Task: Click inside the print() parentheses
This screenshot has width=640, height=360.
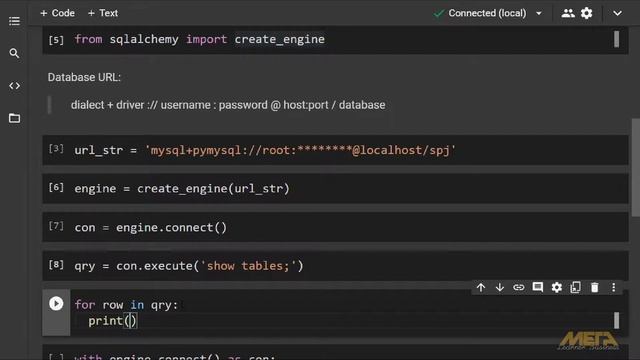Action: [x=131, y=321]
